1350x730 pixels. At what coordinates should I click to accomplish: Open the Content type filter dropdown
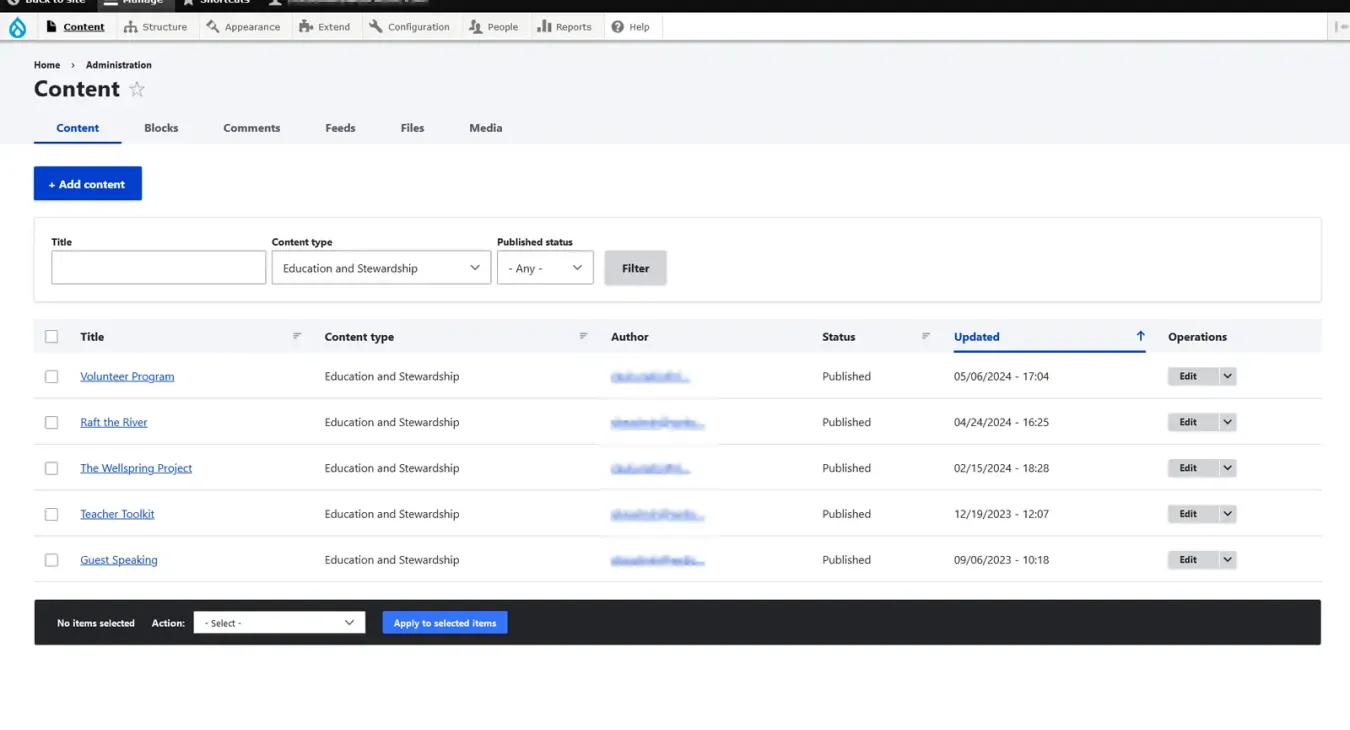click(x=381, y=268)
